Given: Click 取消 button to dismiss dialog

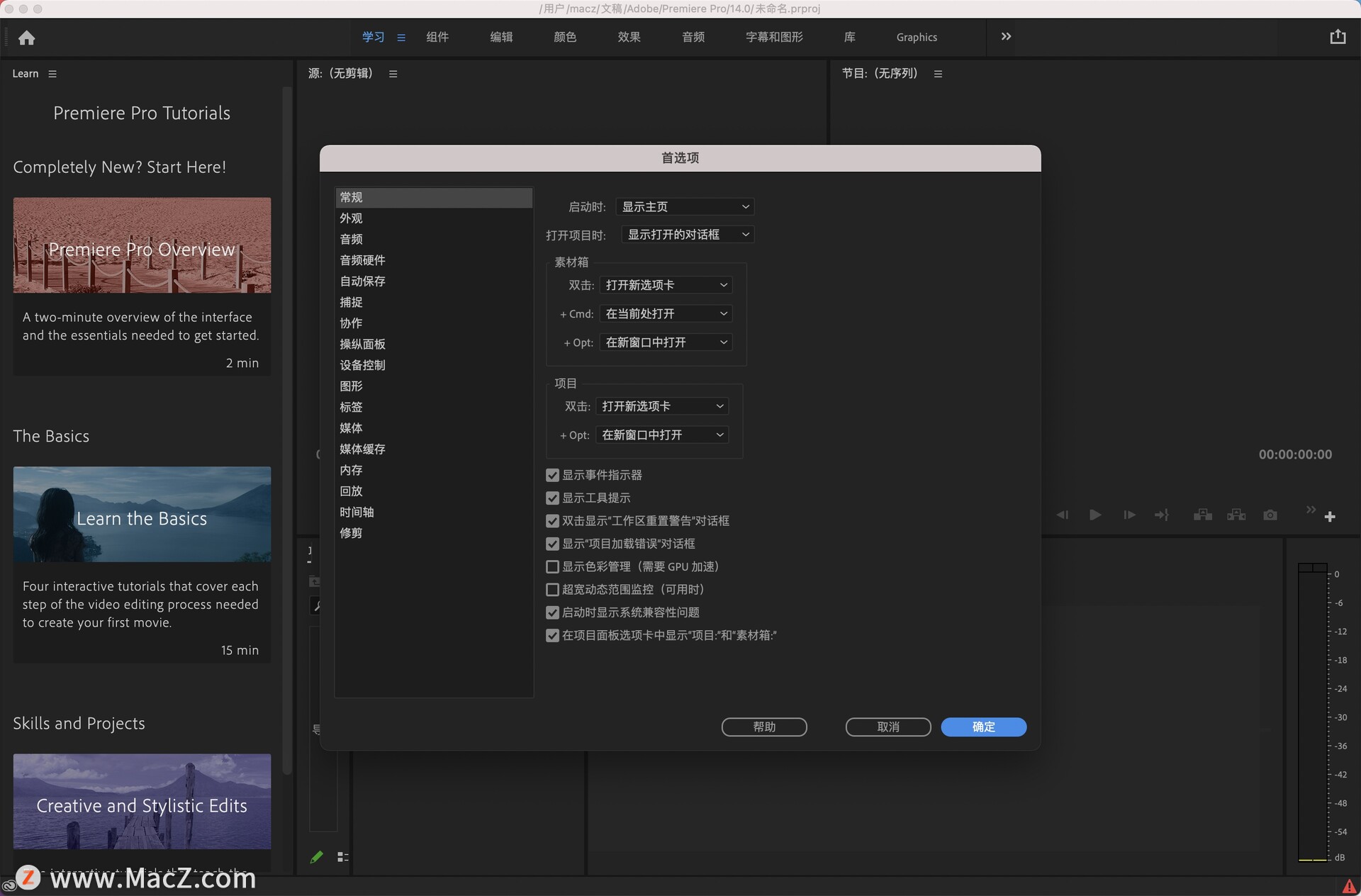Looking at the screenshot, I should [887, 726].
